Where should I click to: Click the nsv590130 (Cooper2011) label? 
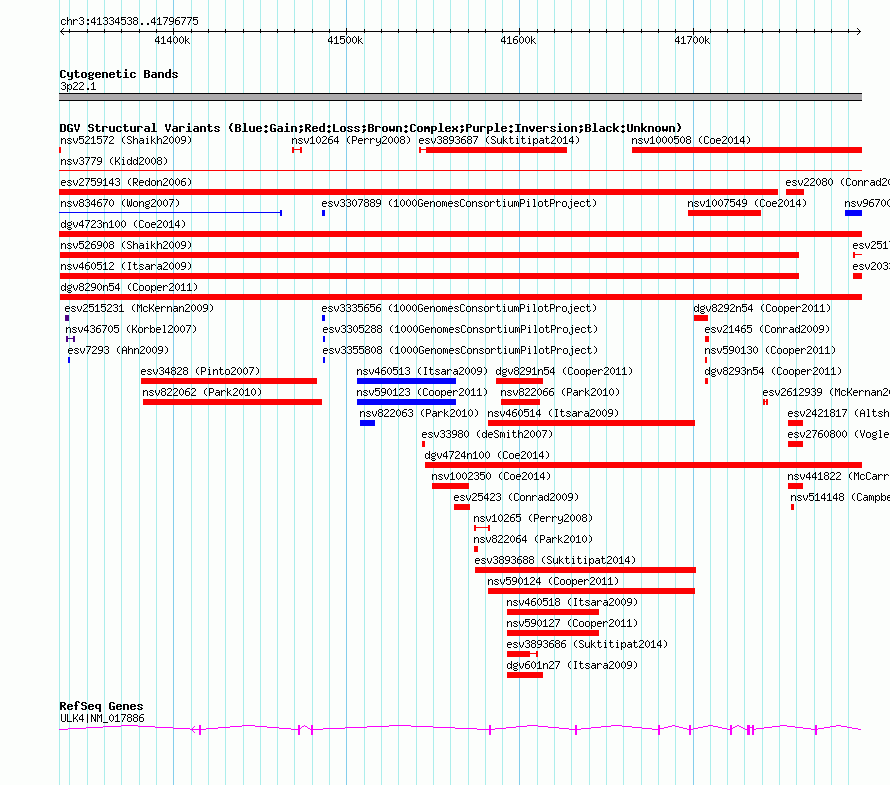tap(770, 350)
